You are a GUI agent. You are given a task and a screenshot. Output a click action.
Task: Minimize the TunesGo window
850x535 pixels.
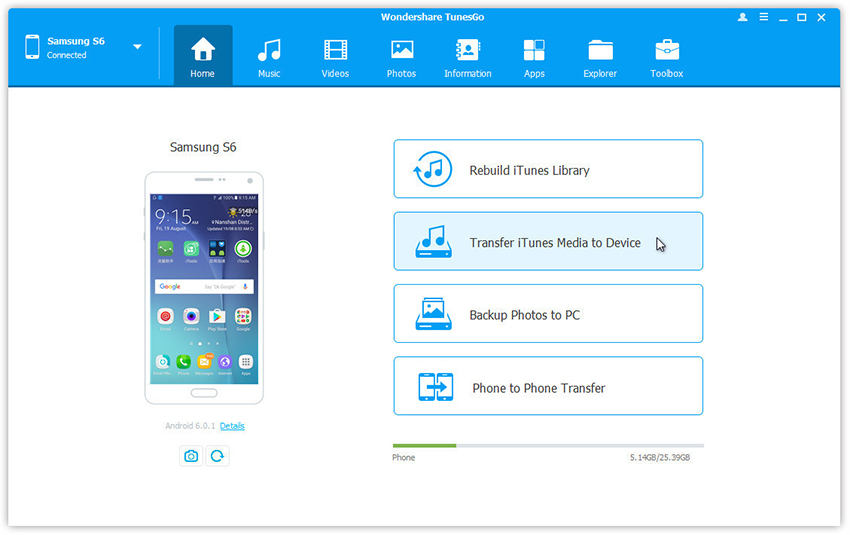point(783,18)
